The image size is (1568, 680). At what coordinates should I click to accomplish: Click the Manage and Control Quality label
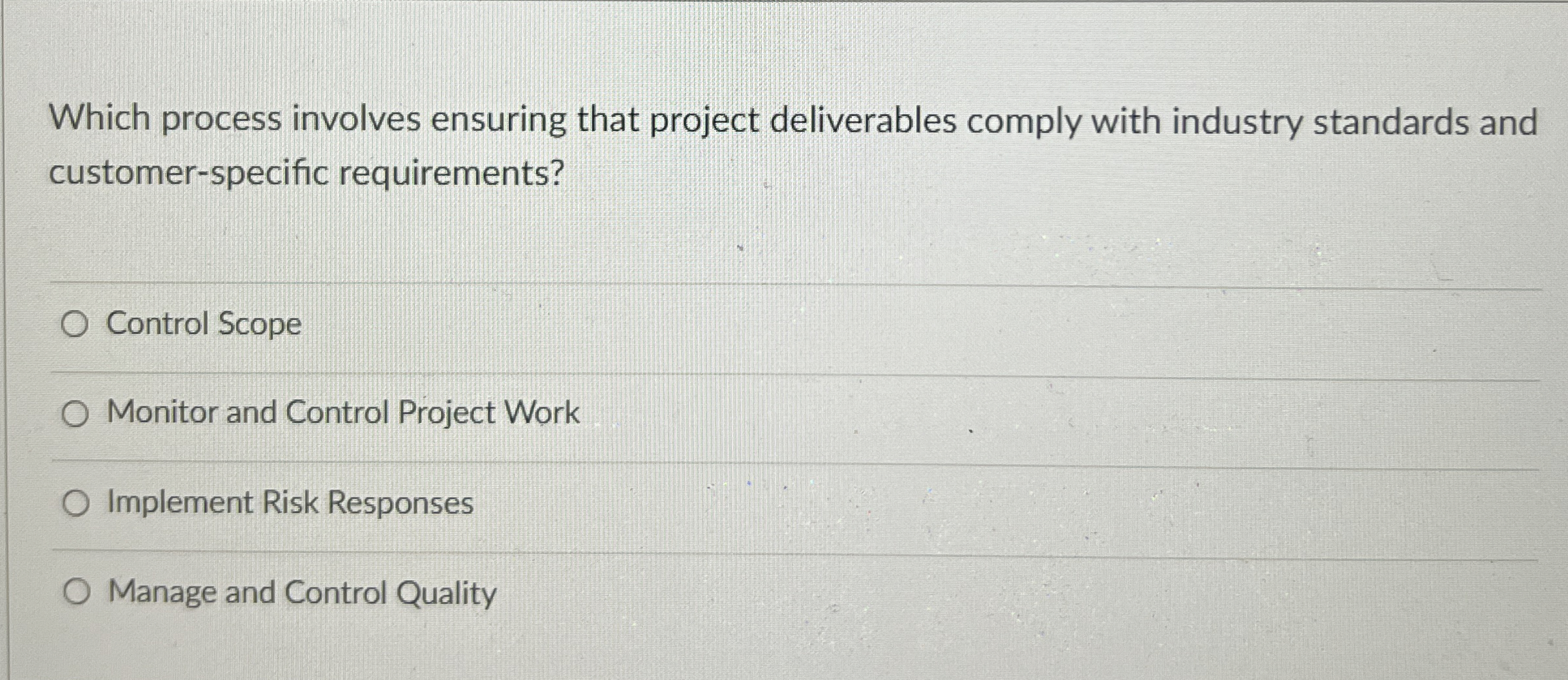point(300,592)
